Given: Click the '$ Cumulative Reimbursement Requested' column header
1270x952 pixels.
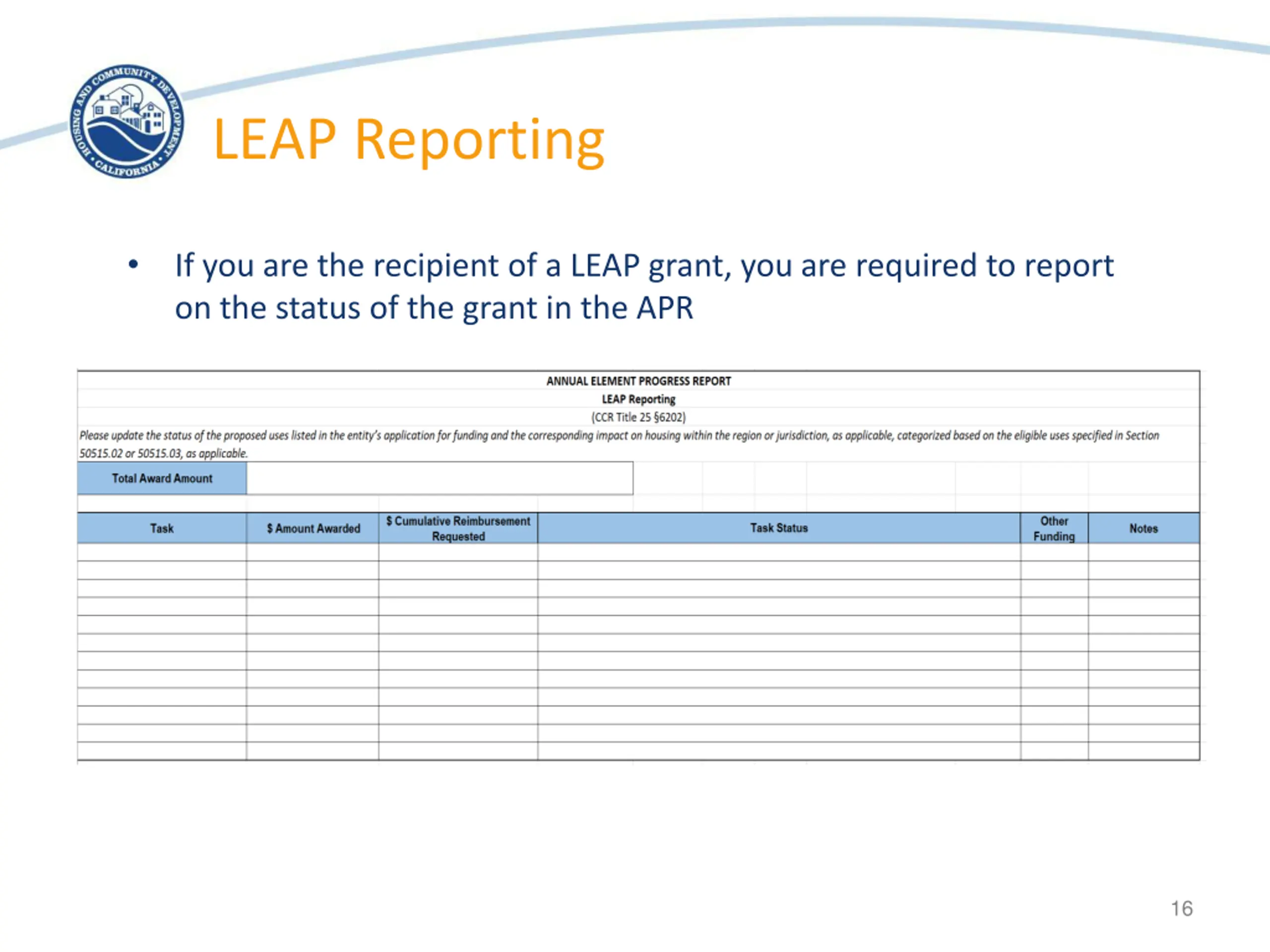Looking at the screenshot, I should pos(458,529).
